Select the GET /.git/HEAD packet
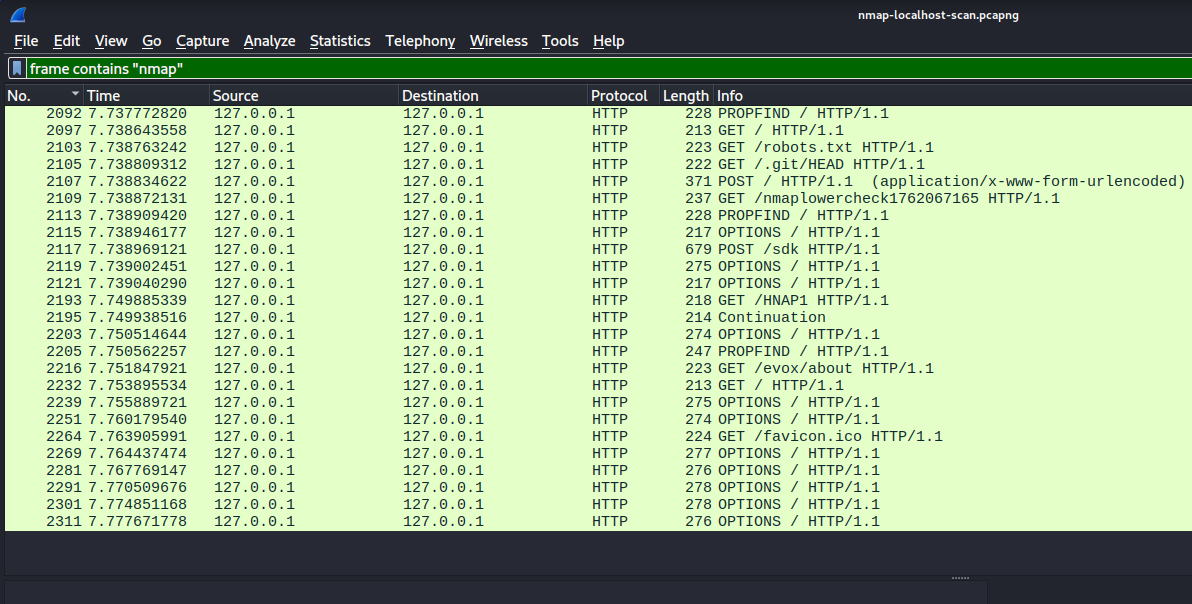This screenshot has height=604, width=1192. [x=600, y=164]
